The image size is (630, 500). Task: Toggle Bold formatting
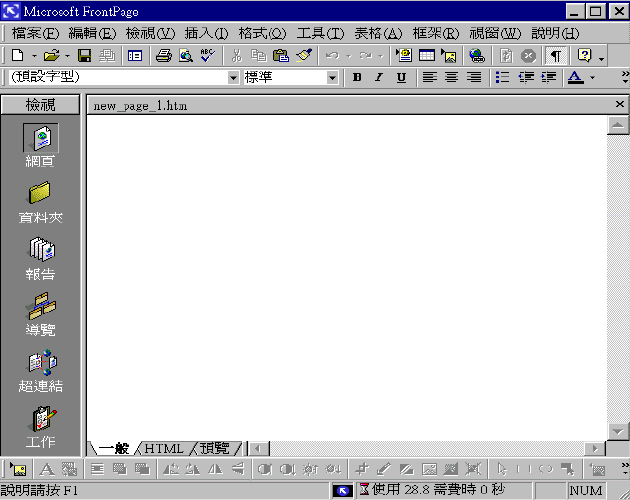click(x=357, y=77)
